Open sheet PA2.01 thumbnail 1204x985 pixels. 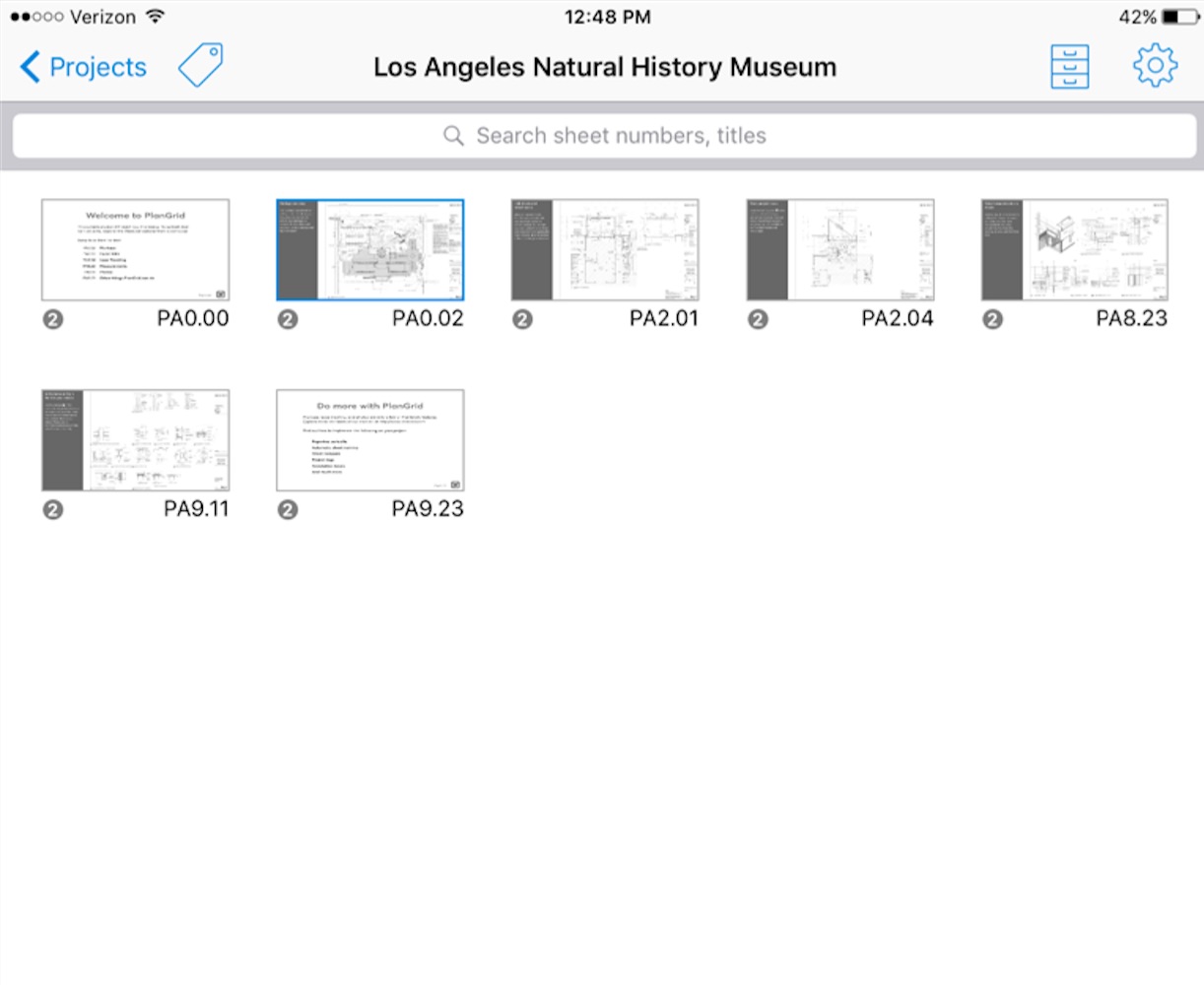[x=605, y=250]
